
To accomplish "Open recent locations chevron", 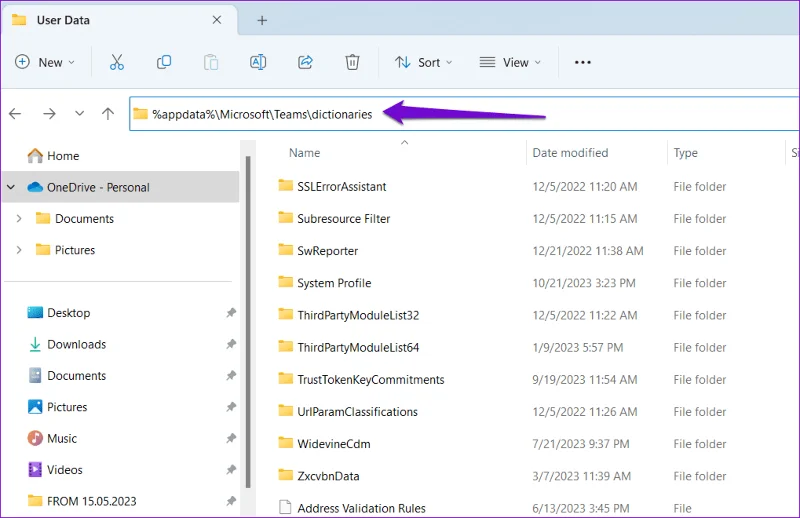I will click(x=79, y=113).
